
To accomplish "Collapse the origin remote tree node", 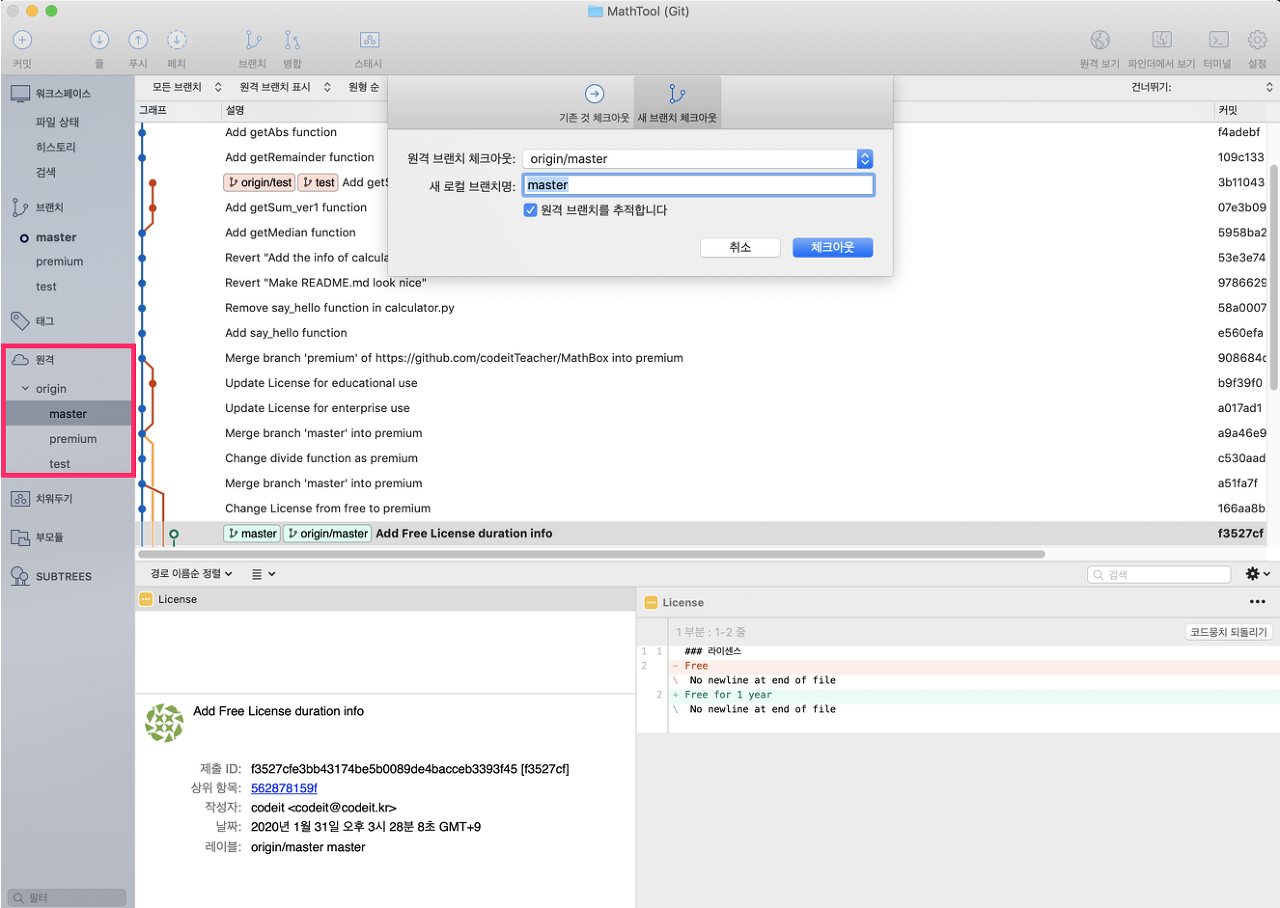I will point(25,389).
